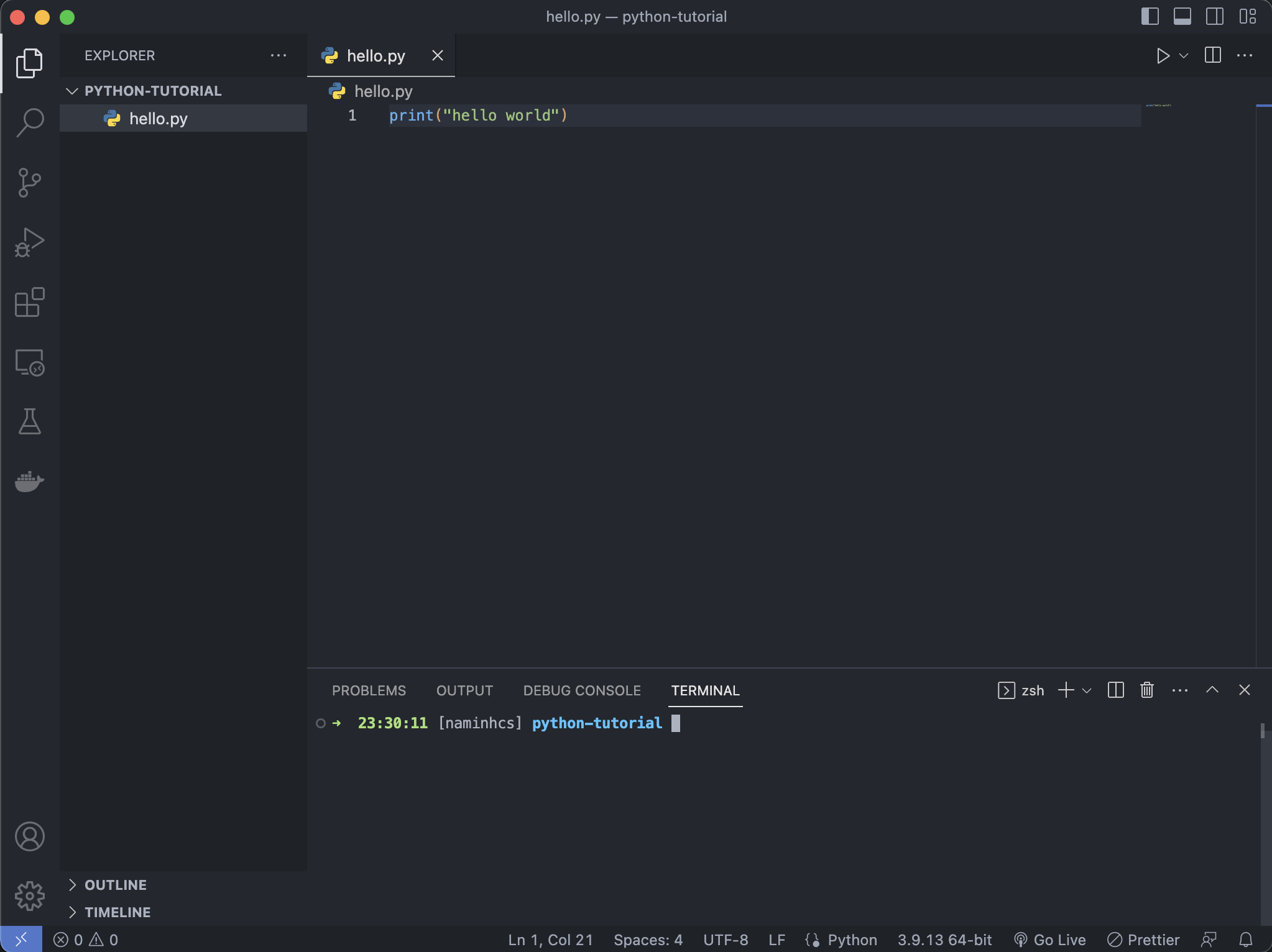Open the Docker view

pyautogui.click(x=29, y=482)
